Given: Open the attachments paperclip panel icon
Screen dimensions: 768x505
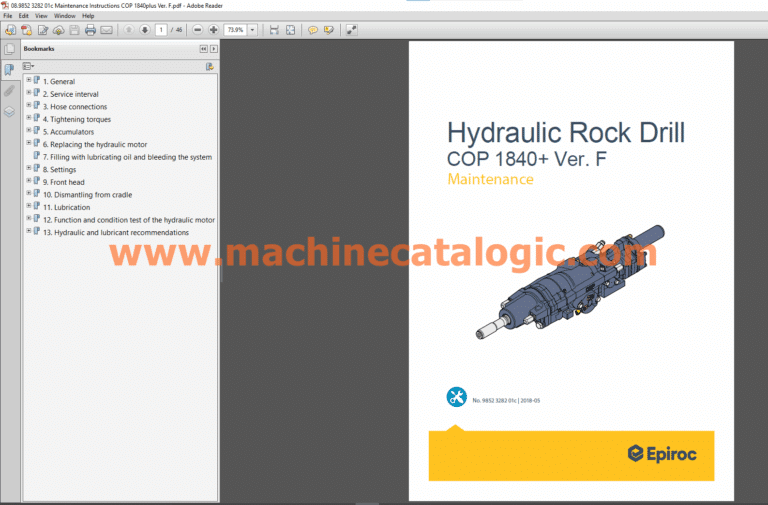Looking at the screenshot, I should (9, 91).
